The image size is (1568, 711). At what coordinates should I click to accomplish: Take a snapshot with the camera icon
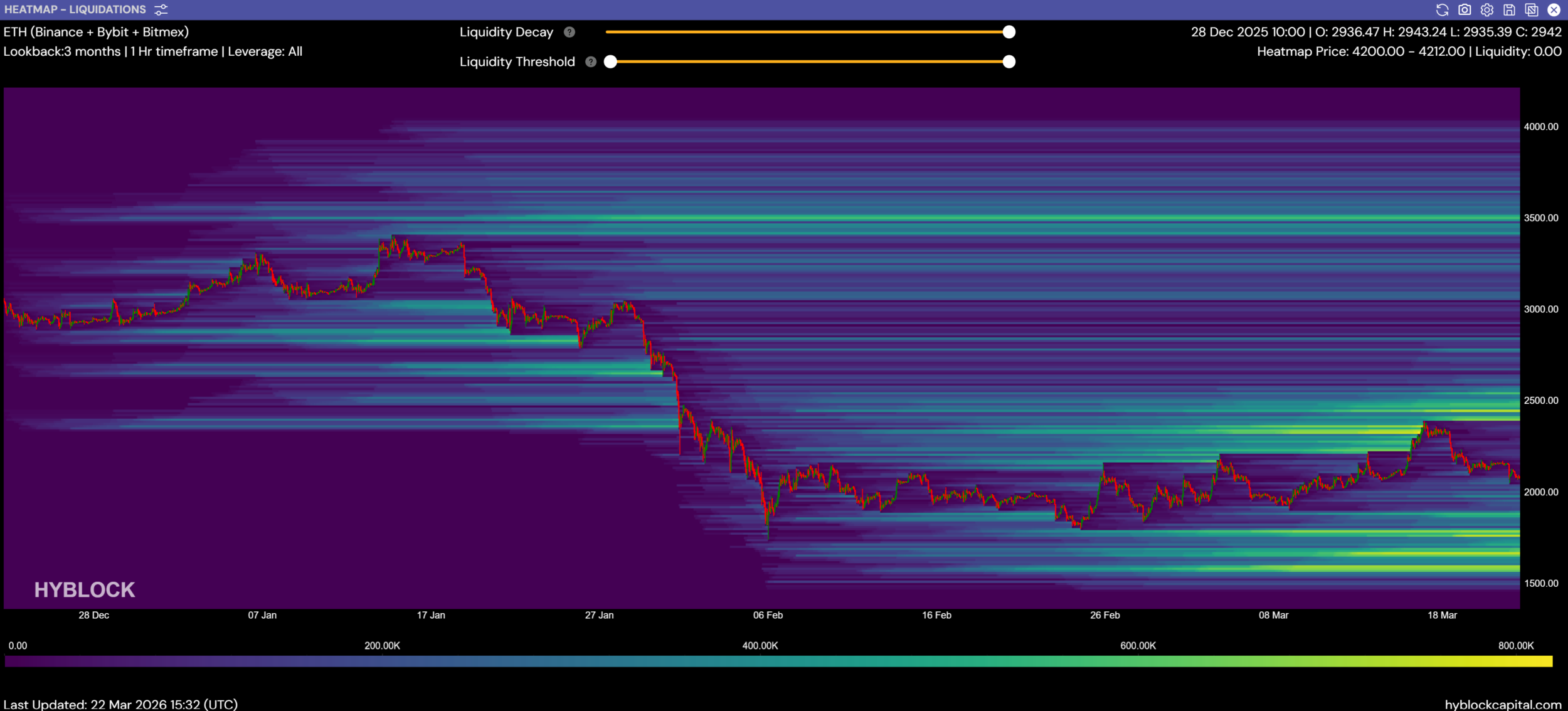click(x=1465, y=9)
